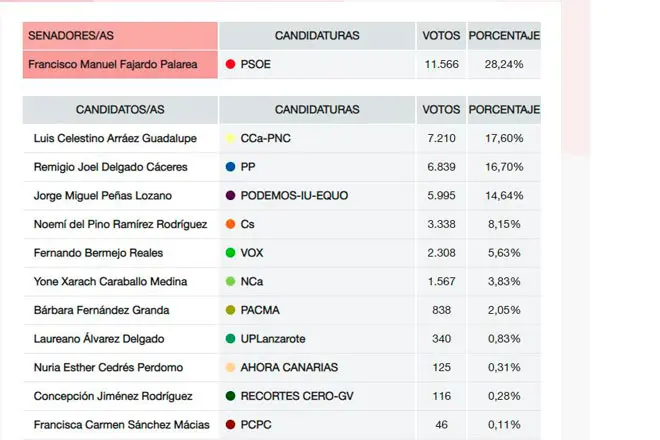Image resolution: width=660 pixels, height=440 pixels.
Task: Click Remigio Joel Delgado Cáceres name
Action: point(110,167)
